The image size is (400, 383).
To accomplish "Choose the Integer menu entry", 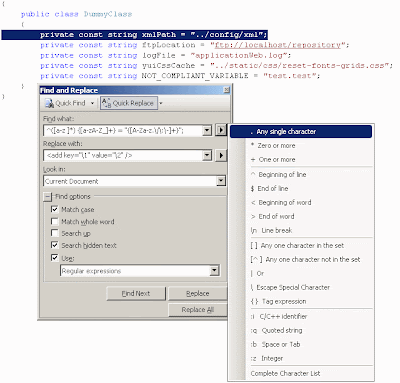I will (x=301, y=359).
